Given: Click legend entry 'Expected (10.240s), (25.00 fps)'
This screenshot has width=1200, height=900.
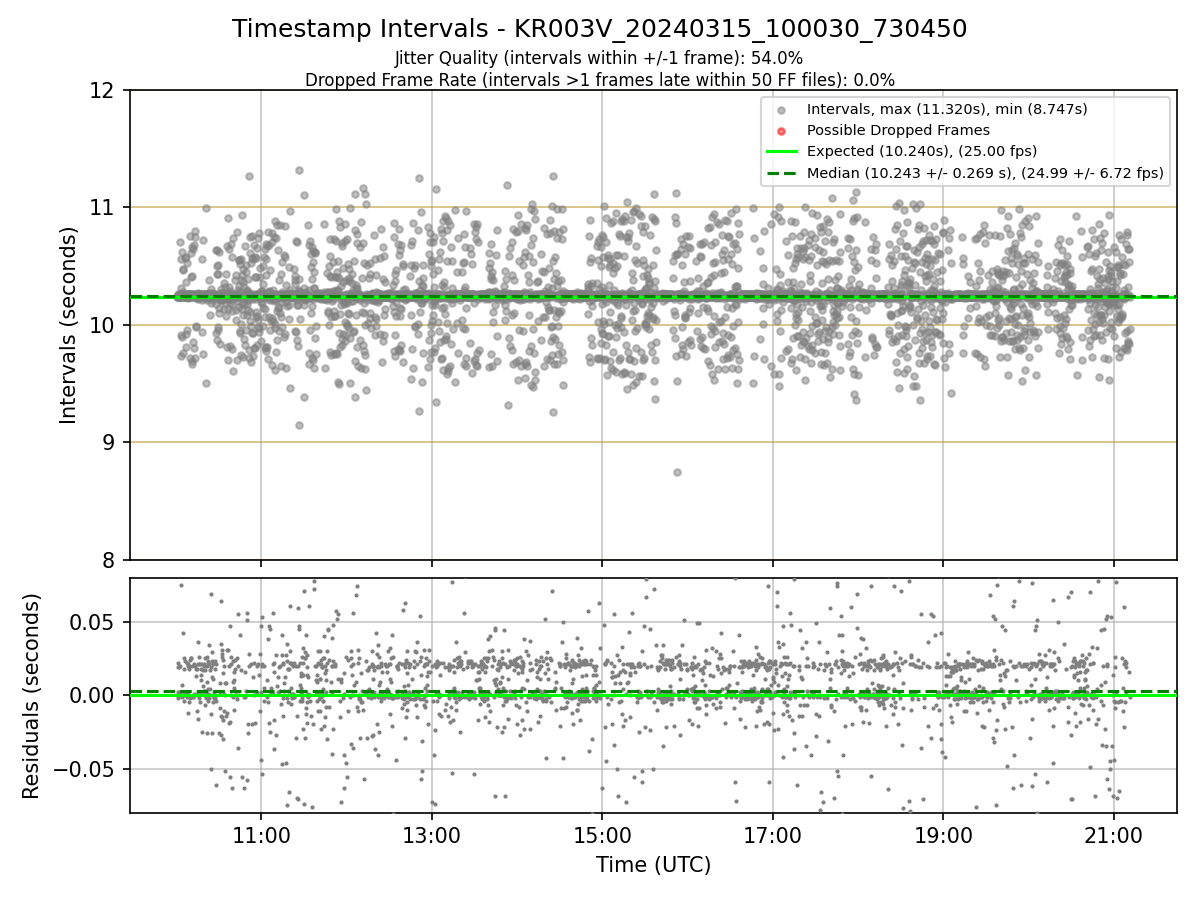Looking at the screenshot, I should pos(921,151).
